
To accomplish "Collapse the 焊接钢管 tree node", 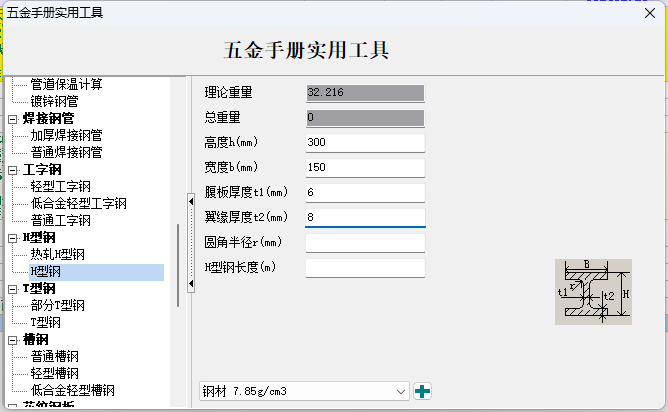I will pos(13,119).
